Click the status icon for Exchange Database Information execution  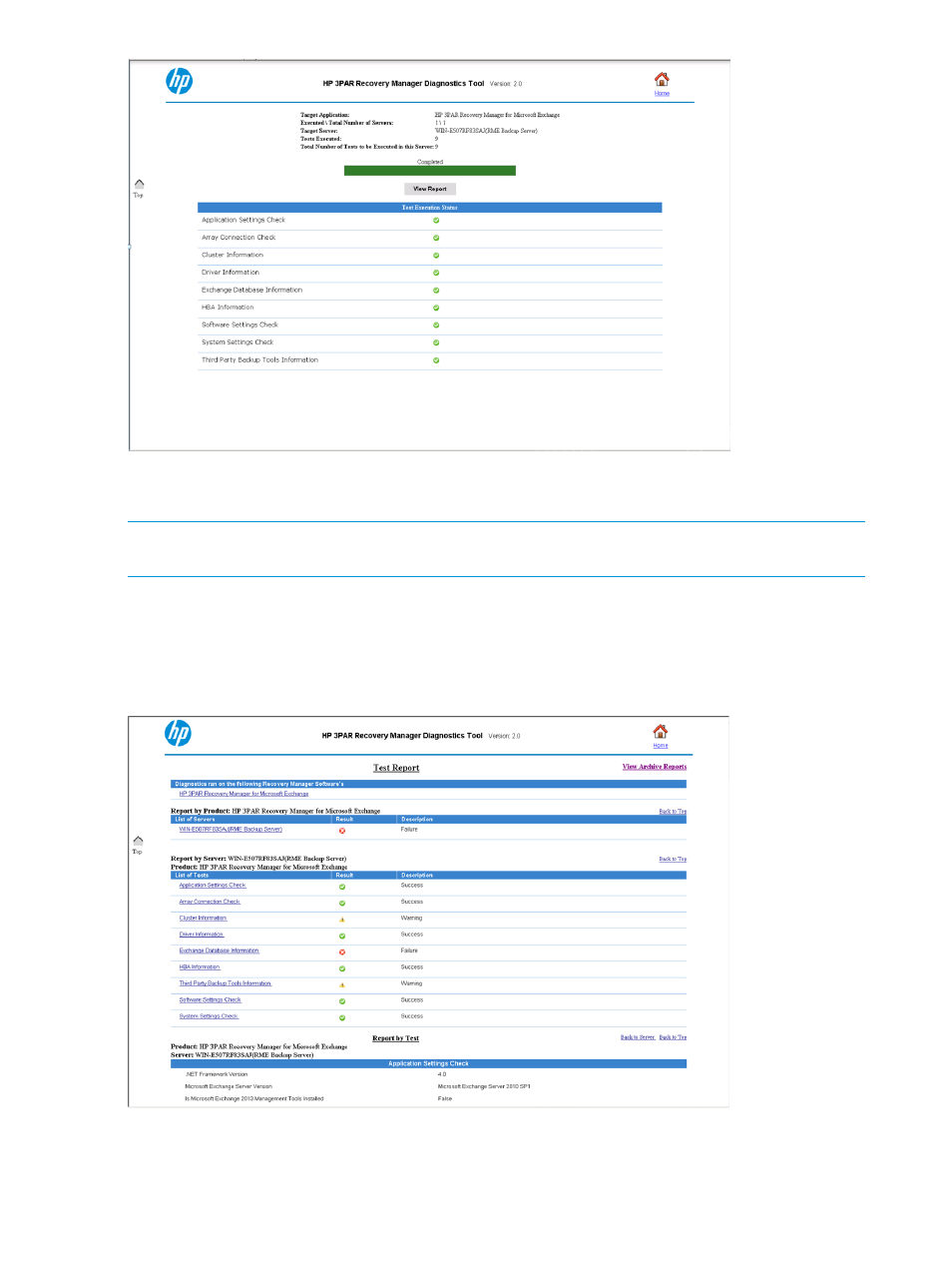point(436,291)
